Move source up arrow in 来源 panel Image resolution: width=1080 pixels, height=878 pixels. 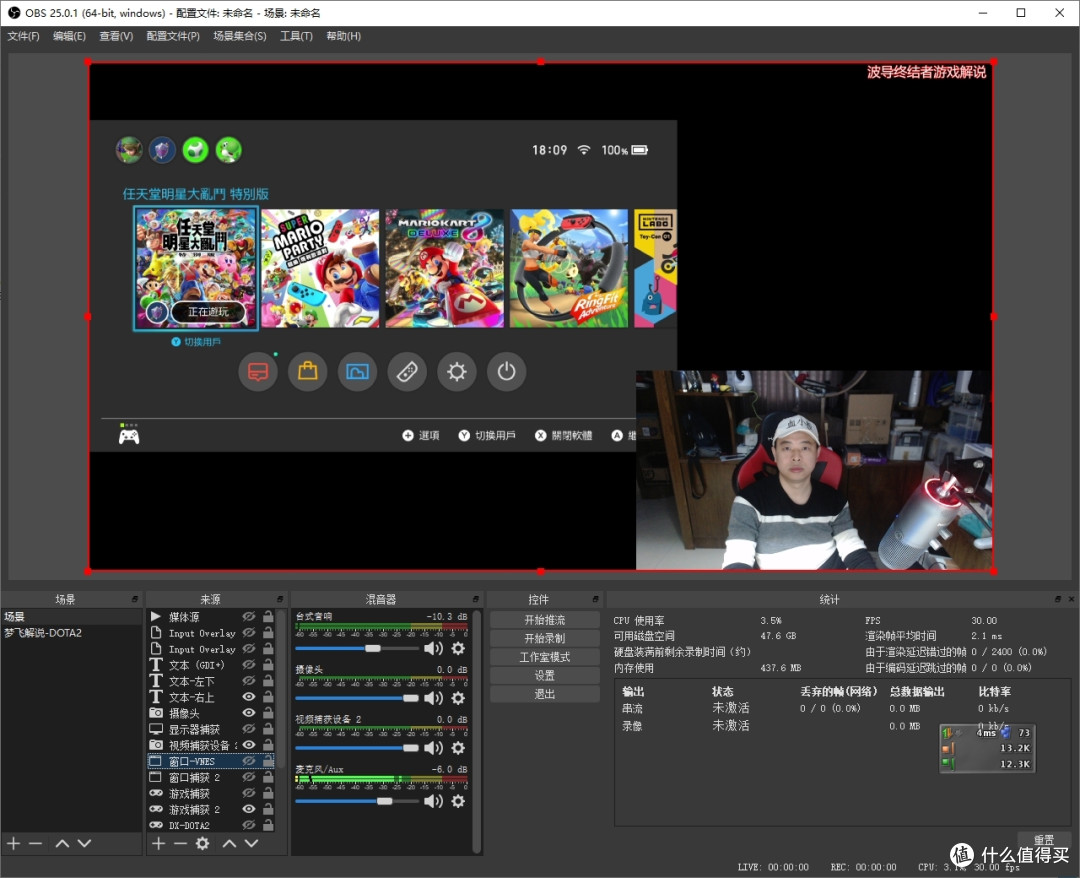click(x=229, y=843)
